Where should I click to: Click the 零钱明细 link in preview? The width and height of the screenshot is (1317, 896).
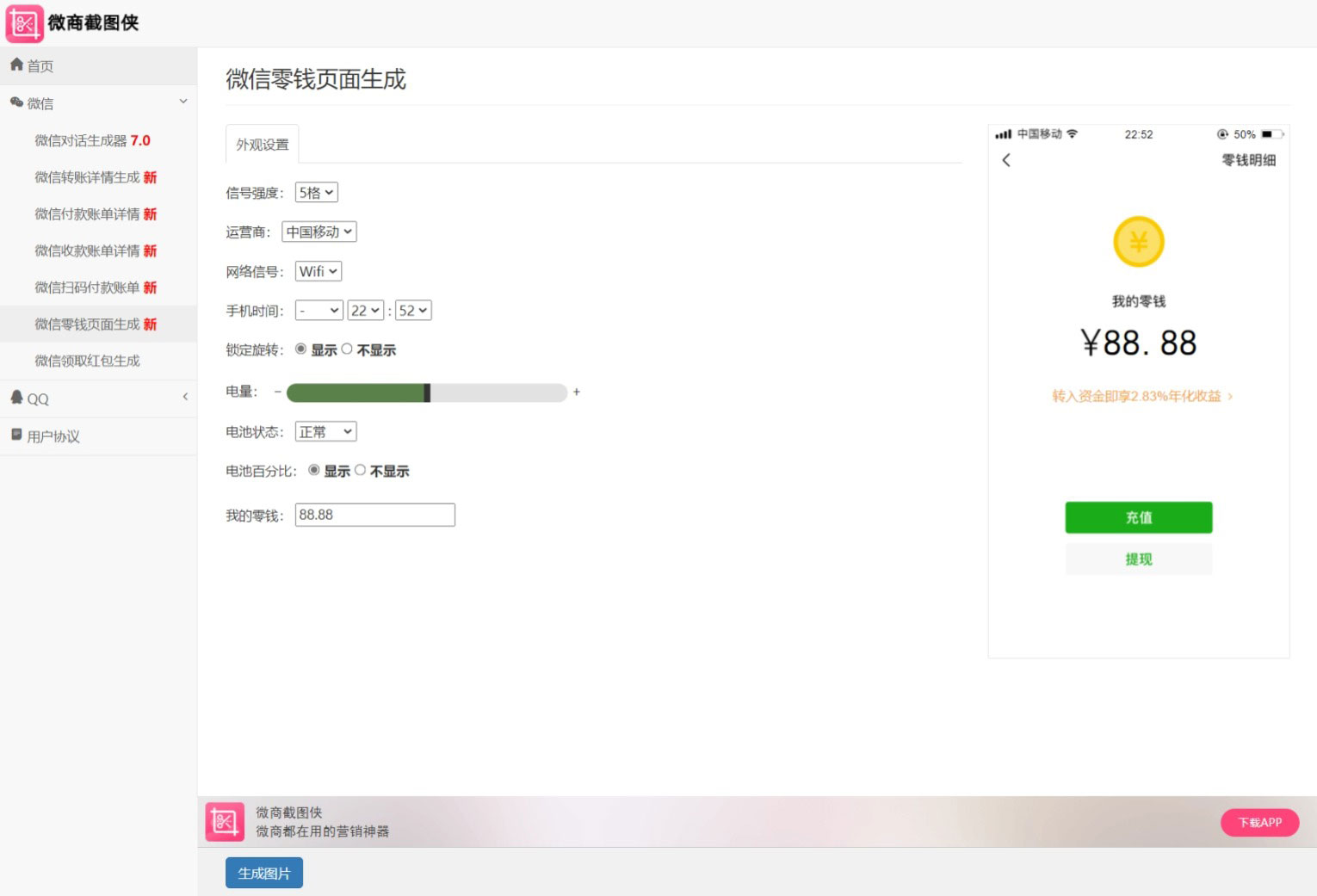1249,160
